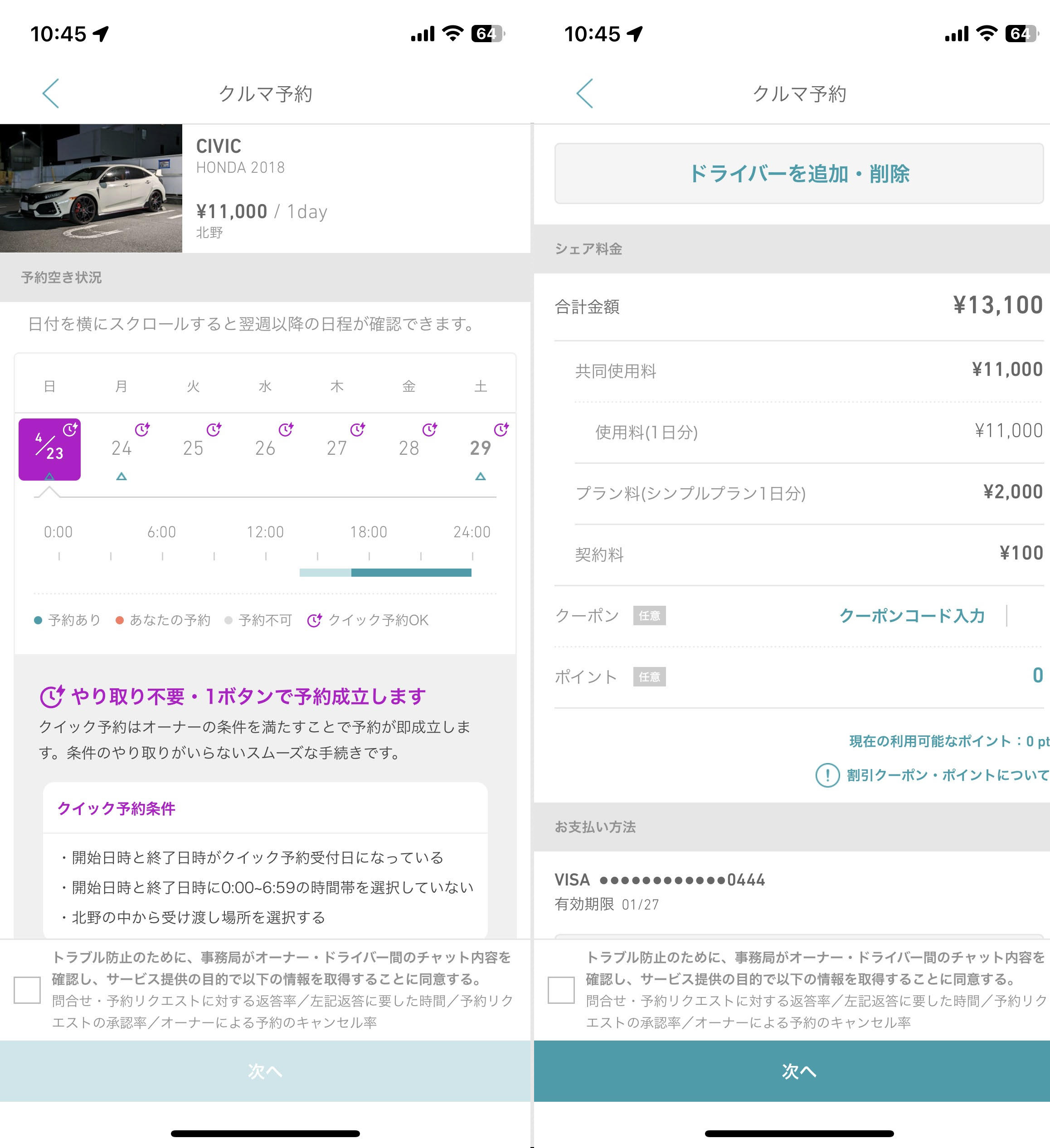This screenshot has width=1050, height=1148.
Task: Tap the ポイント value 0 field
Action: tap(1037, 676)
